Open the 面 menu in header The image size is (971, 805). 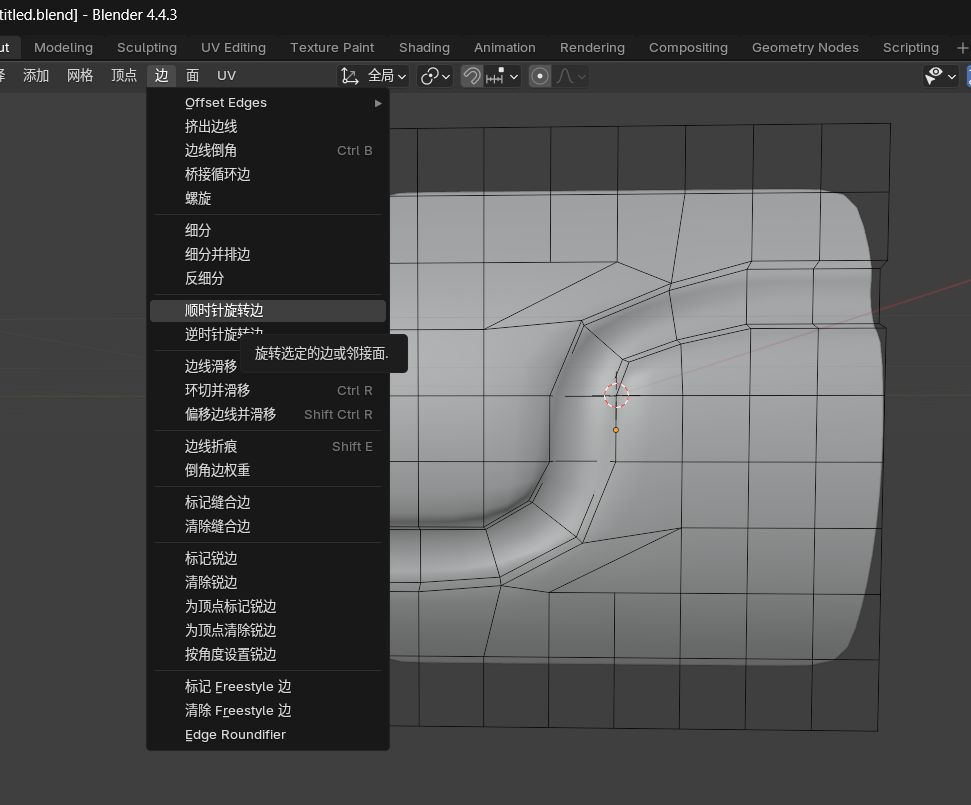click(192, 76)
